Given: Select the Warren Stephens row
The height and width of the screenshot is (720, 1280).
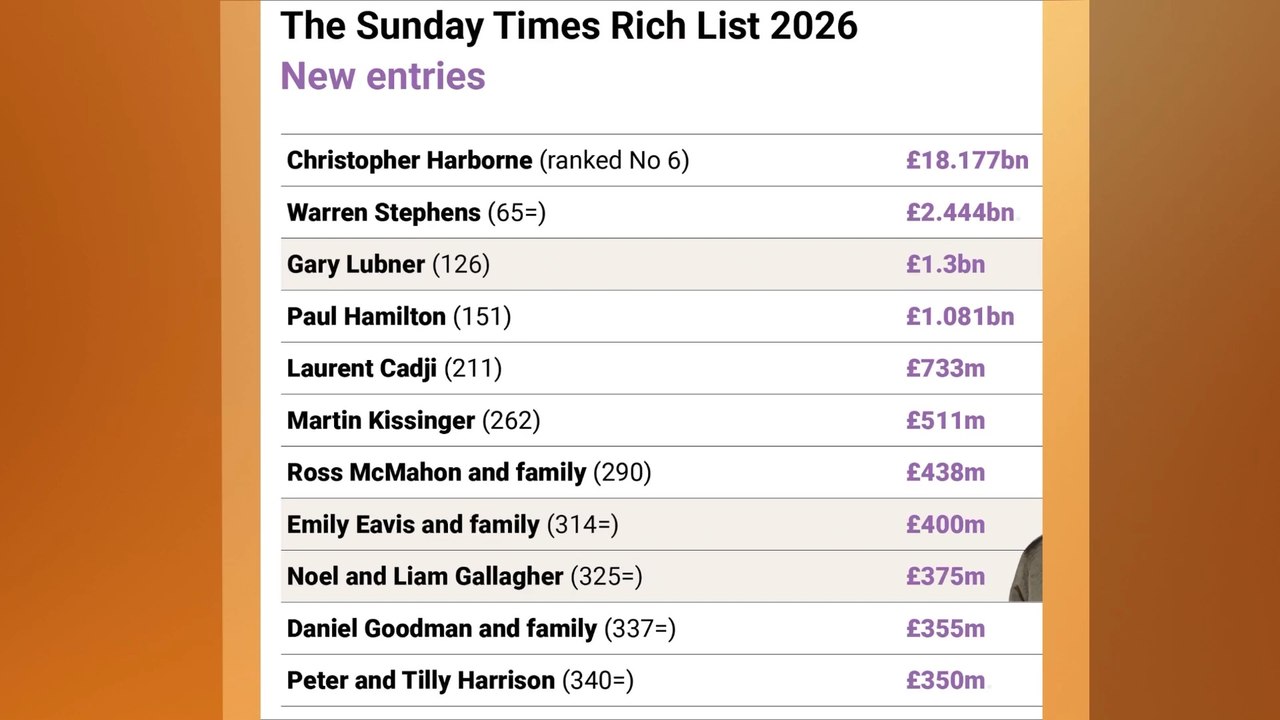Looking at the screenshot, I should (661, 212).
